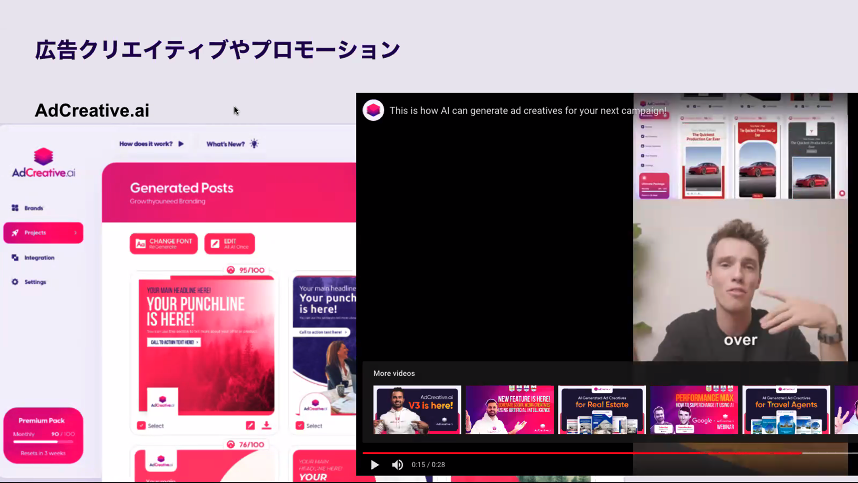Viewport: 858px width, 483px height.
Task: Click the CHANGE FONT button
Action: 164,243
